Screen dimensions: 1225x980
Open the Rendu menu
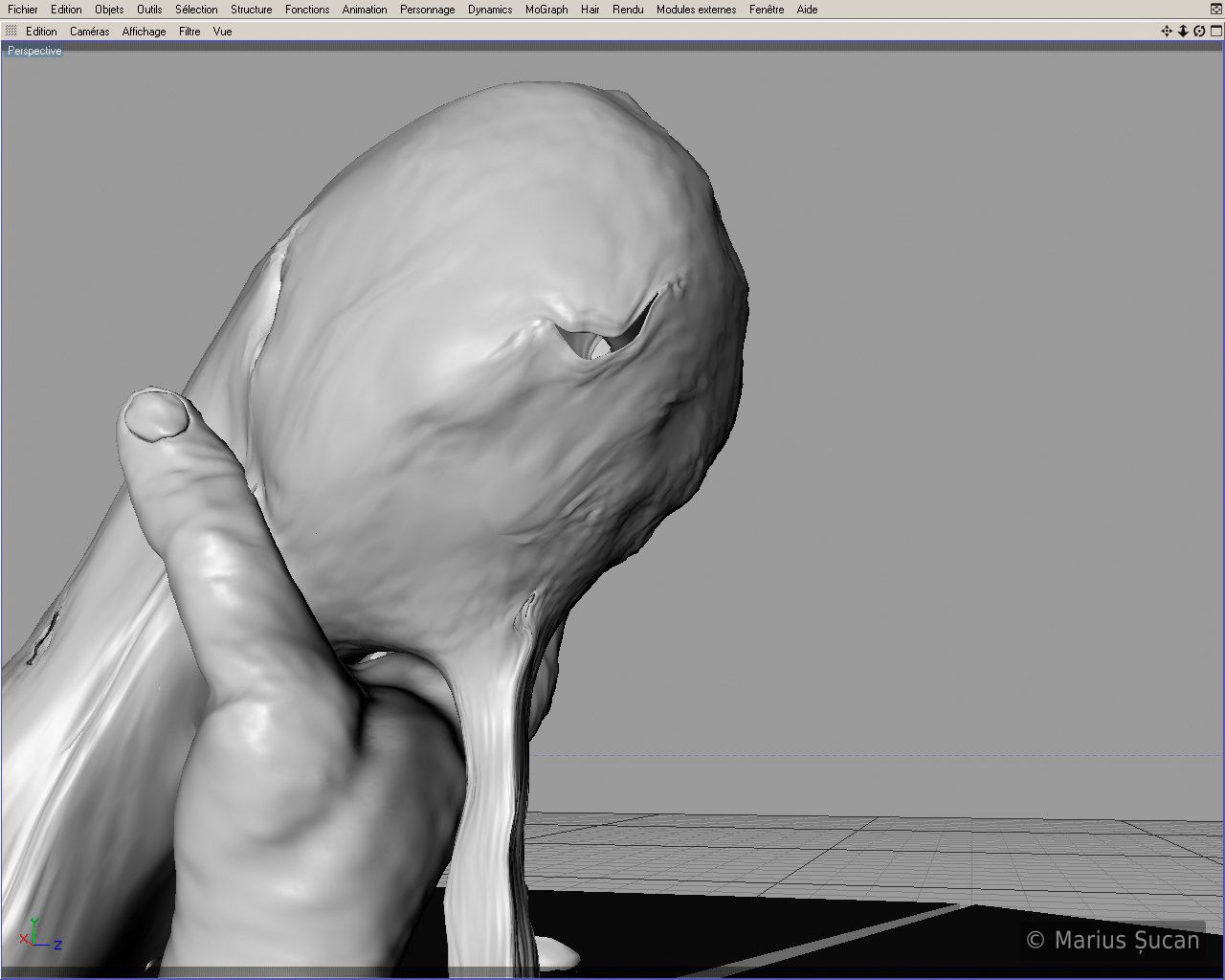click(x=628, y=10)
